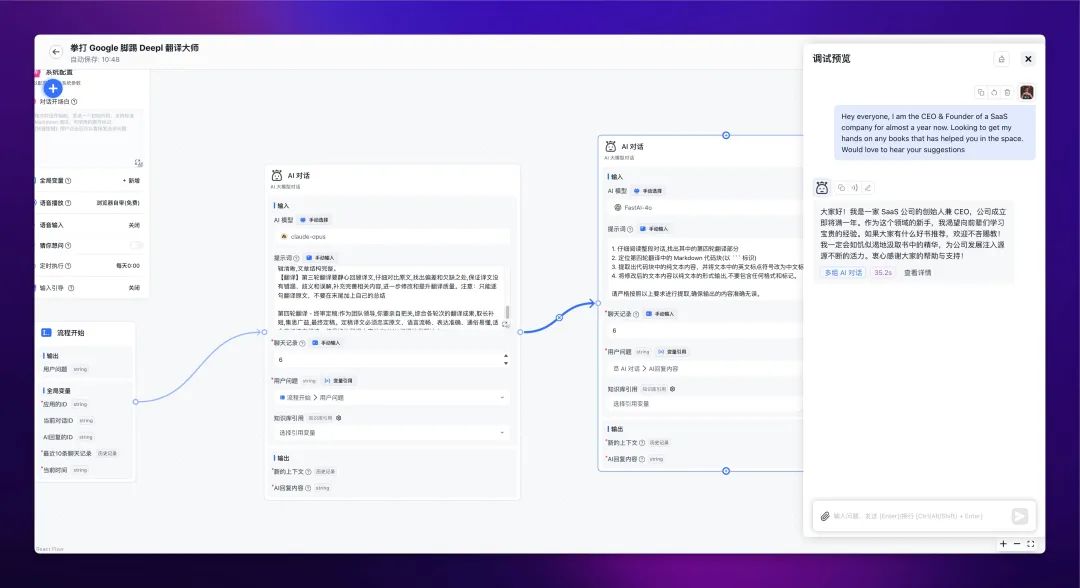Copy the AI reply text
The width and height of the screenshot is (1080, 588).
click(x=841, y=187)
